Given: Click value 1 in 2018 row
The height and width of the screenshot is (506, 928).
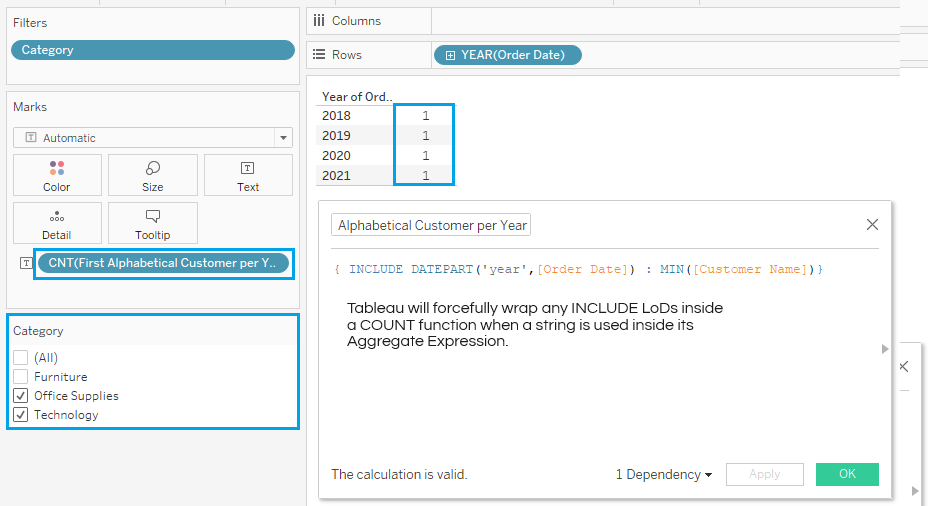Looking at the screenshot, I should coord(425,115).
